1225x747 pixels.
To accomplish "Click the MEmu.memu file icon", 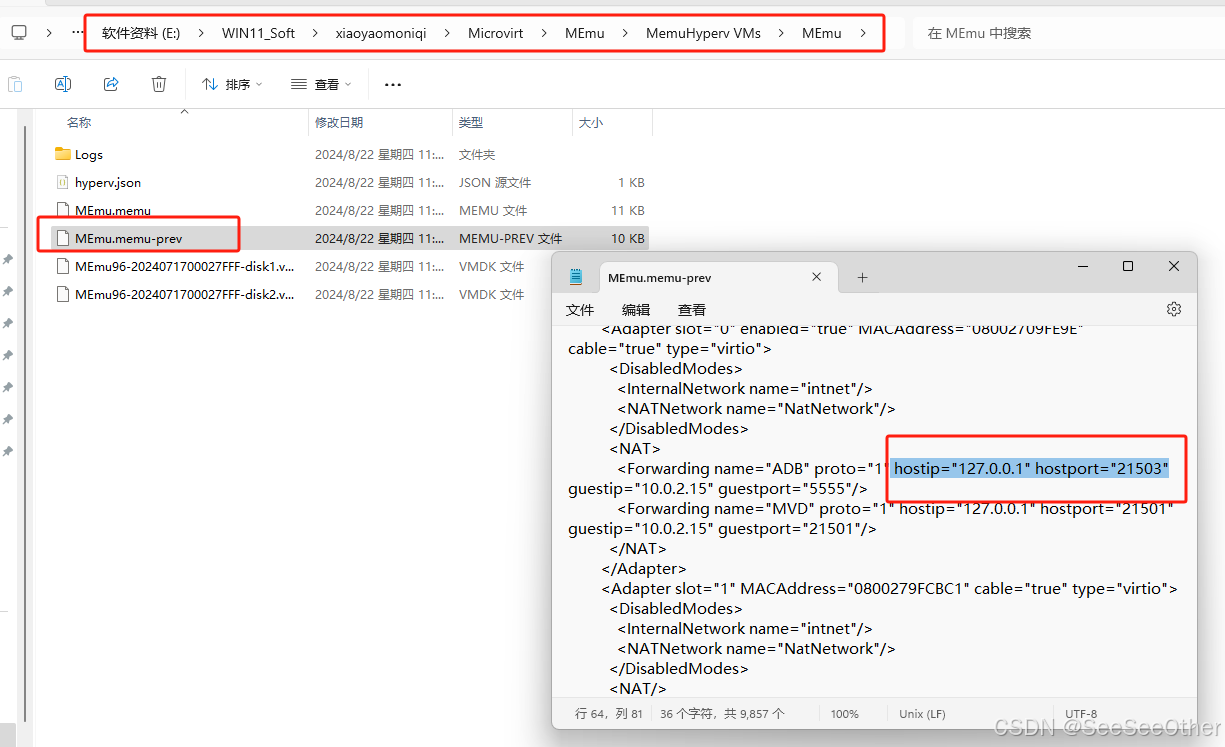I will point(63,210).
